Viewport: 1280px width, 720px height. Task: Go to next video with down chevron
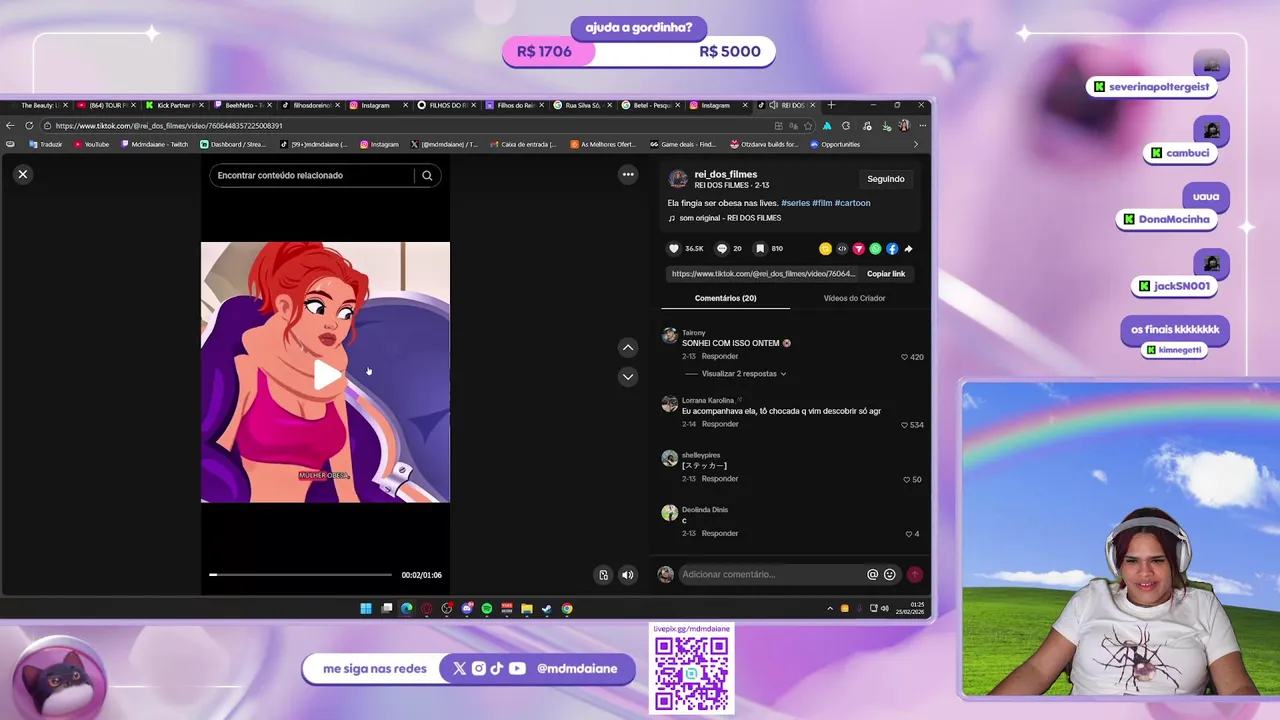[x=628, y=377]
